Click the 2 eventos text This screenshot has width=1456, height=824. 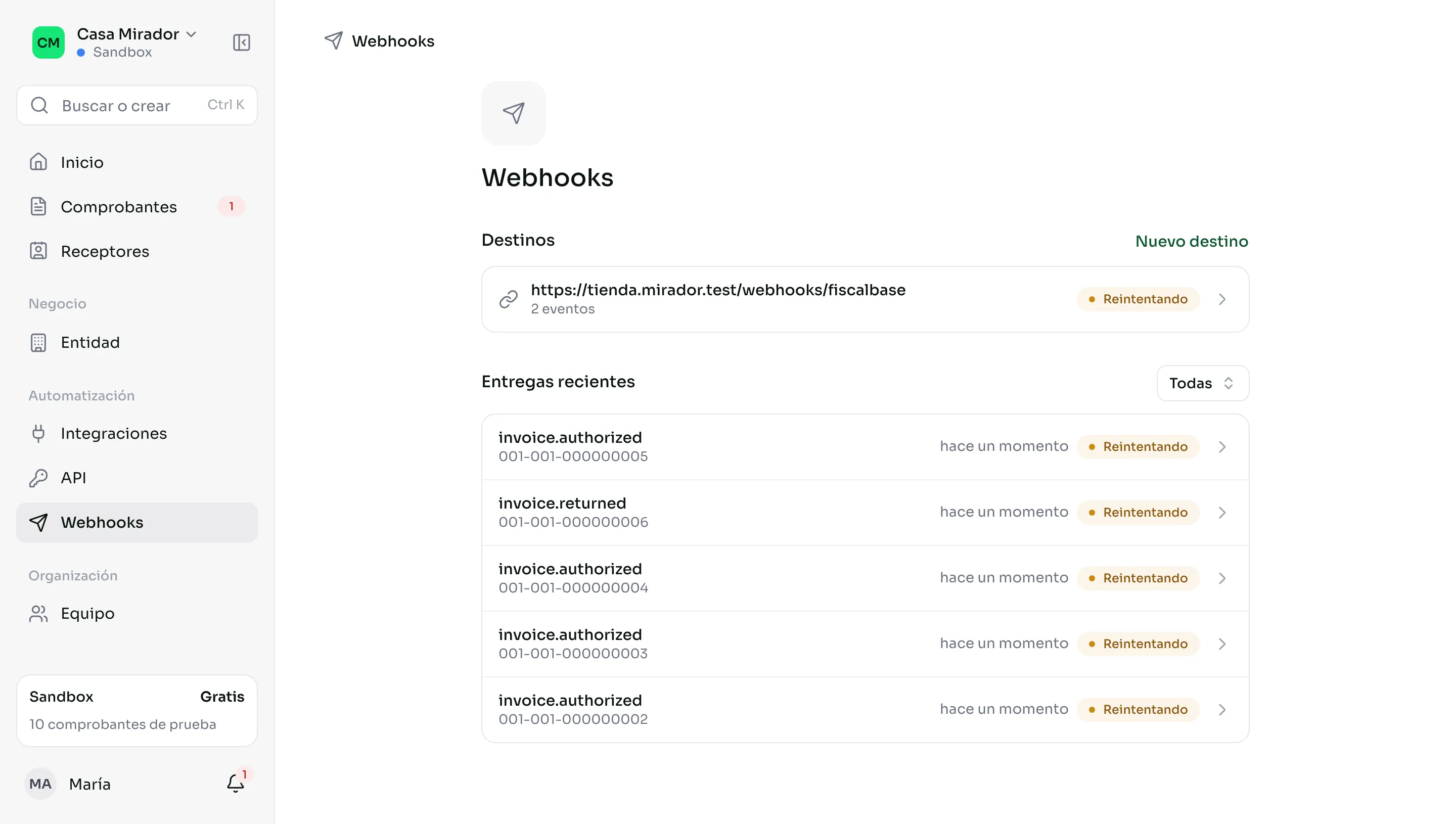coord(563,309)
